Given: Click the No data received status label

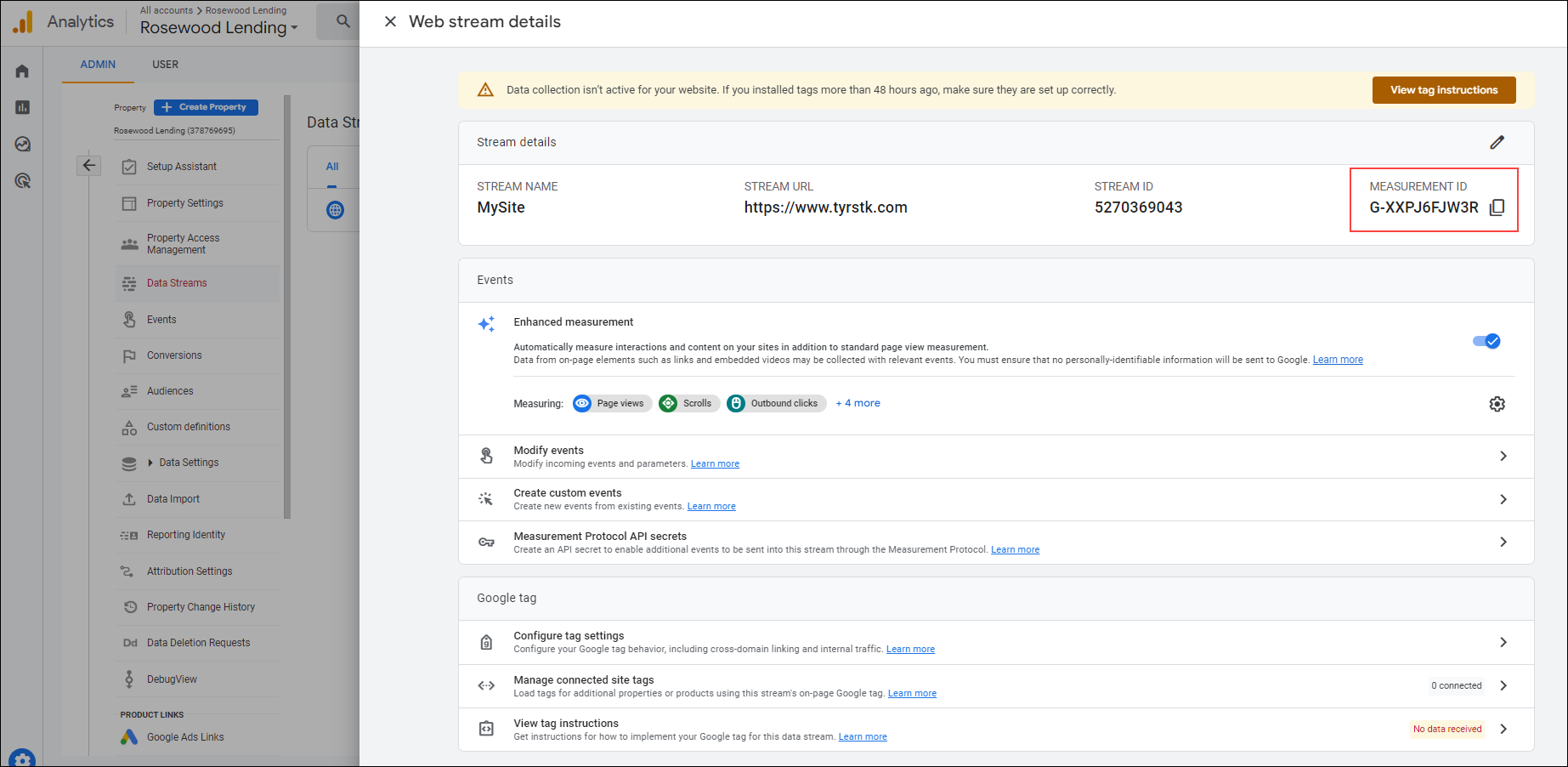Looking at the screenshot, I should [x=1447, y=729].
